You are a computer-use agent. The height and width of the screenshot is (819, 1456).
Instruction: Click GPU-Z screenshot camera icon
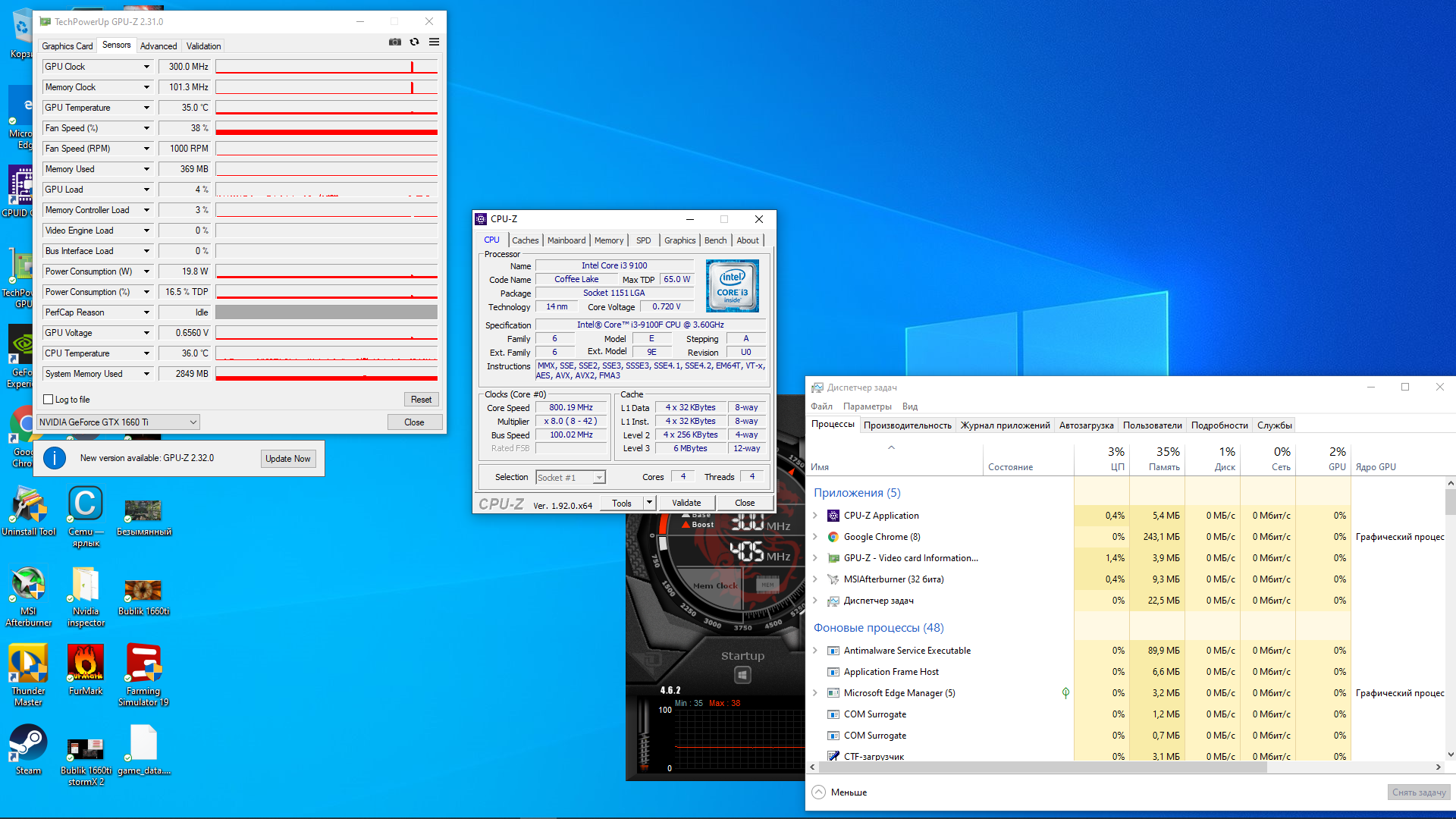click(x=394, y=42)
